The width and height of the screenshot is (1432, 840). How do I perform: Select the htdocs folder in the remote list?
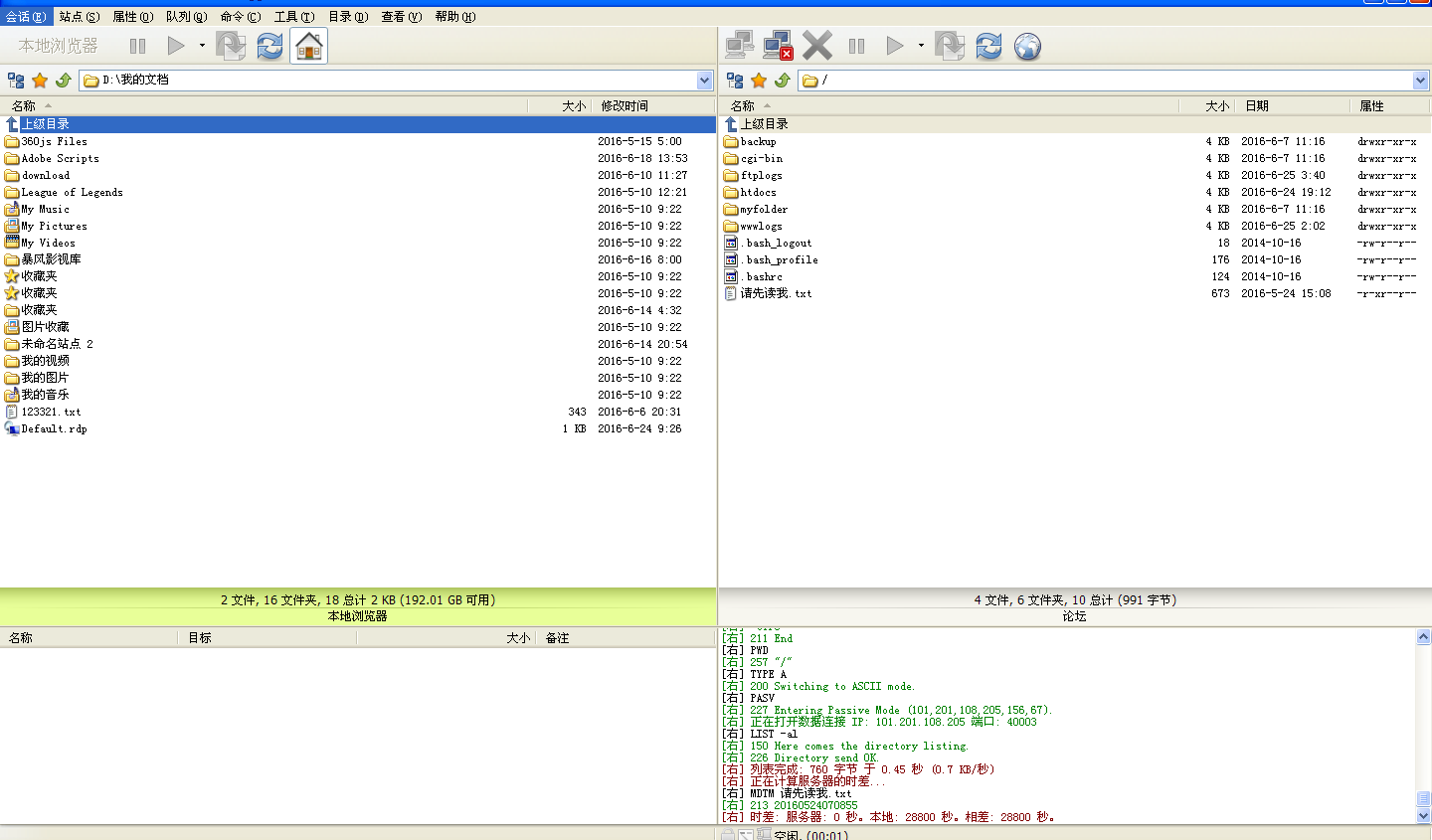(758, 193)
